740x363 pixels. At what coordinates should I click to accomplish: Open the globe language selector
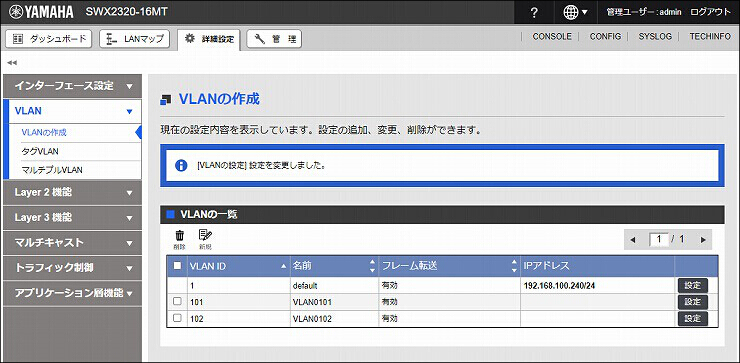[x=575, y=13]
